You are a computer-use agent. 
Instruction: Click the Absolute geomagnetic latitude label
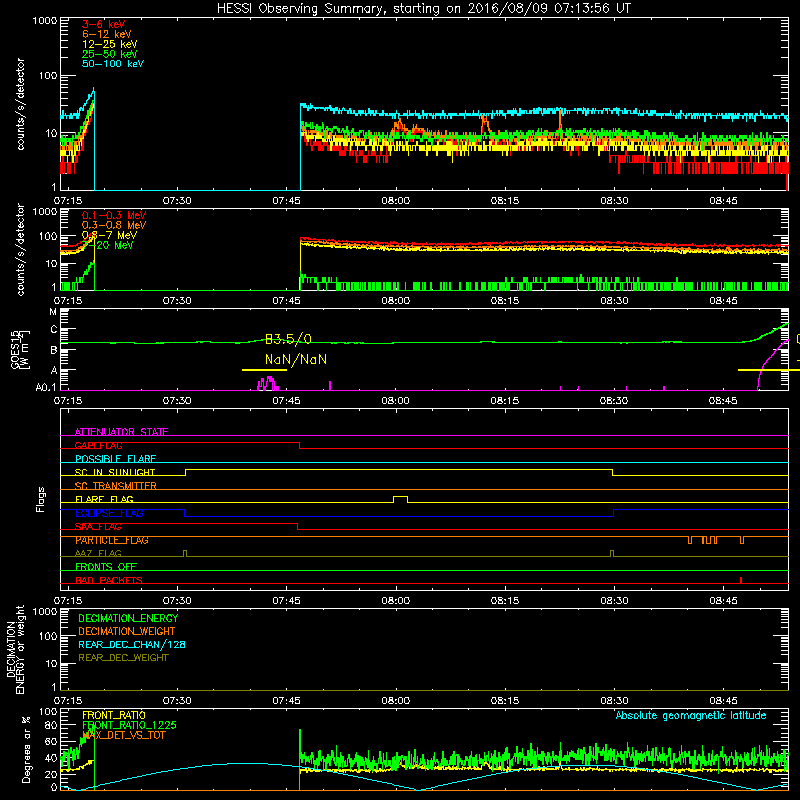coord(691,716)
